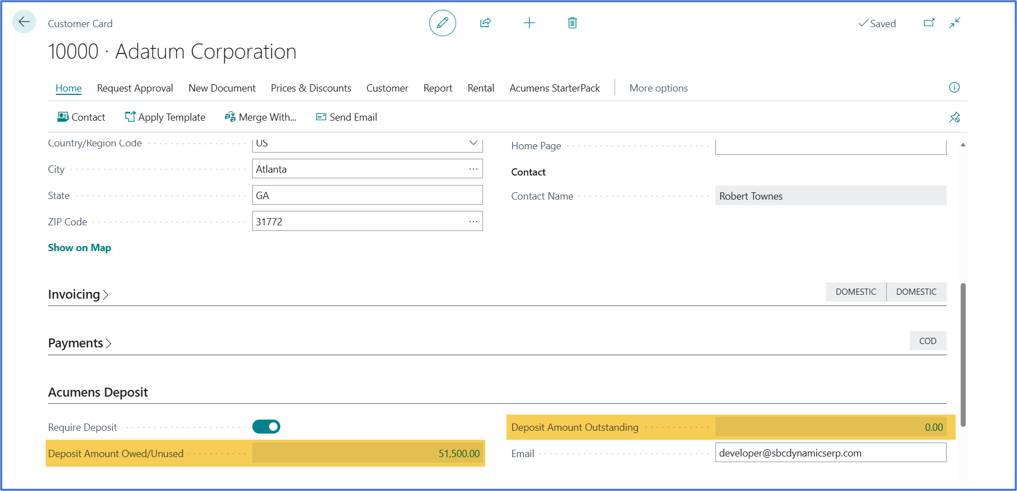The height and width of the screenshot is (491, 1017).
Task: Open the Rental menu
Action: 481,88
